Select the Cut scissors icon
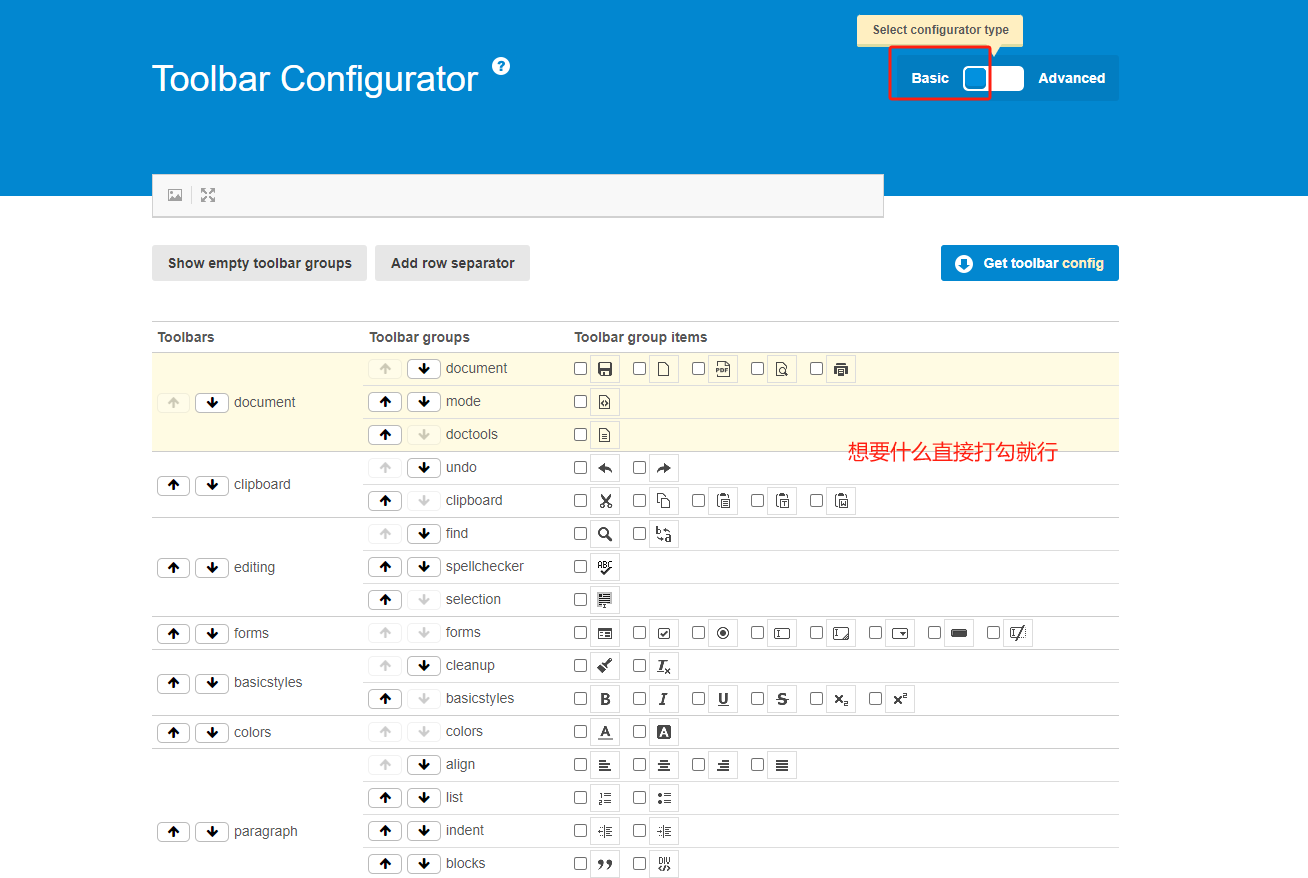1308x878 pixels. pos(605,500)
